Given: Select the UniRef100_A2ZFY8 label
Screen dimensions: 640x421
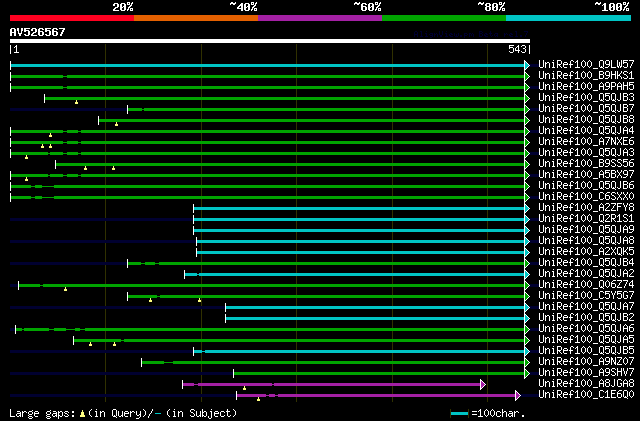Looking at the screenshot, I should 586,208.
